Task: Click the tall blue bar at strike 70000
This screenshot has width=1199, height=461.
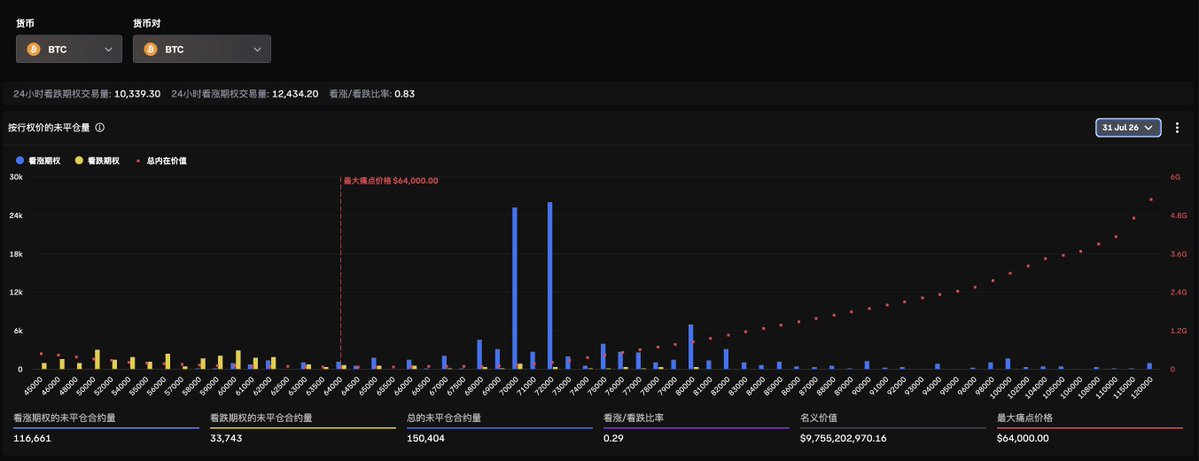Action: 515,288
